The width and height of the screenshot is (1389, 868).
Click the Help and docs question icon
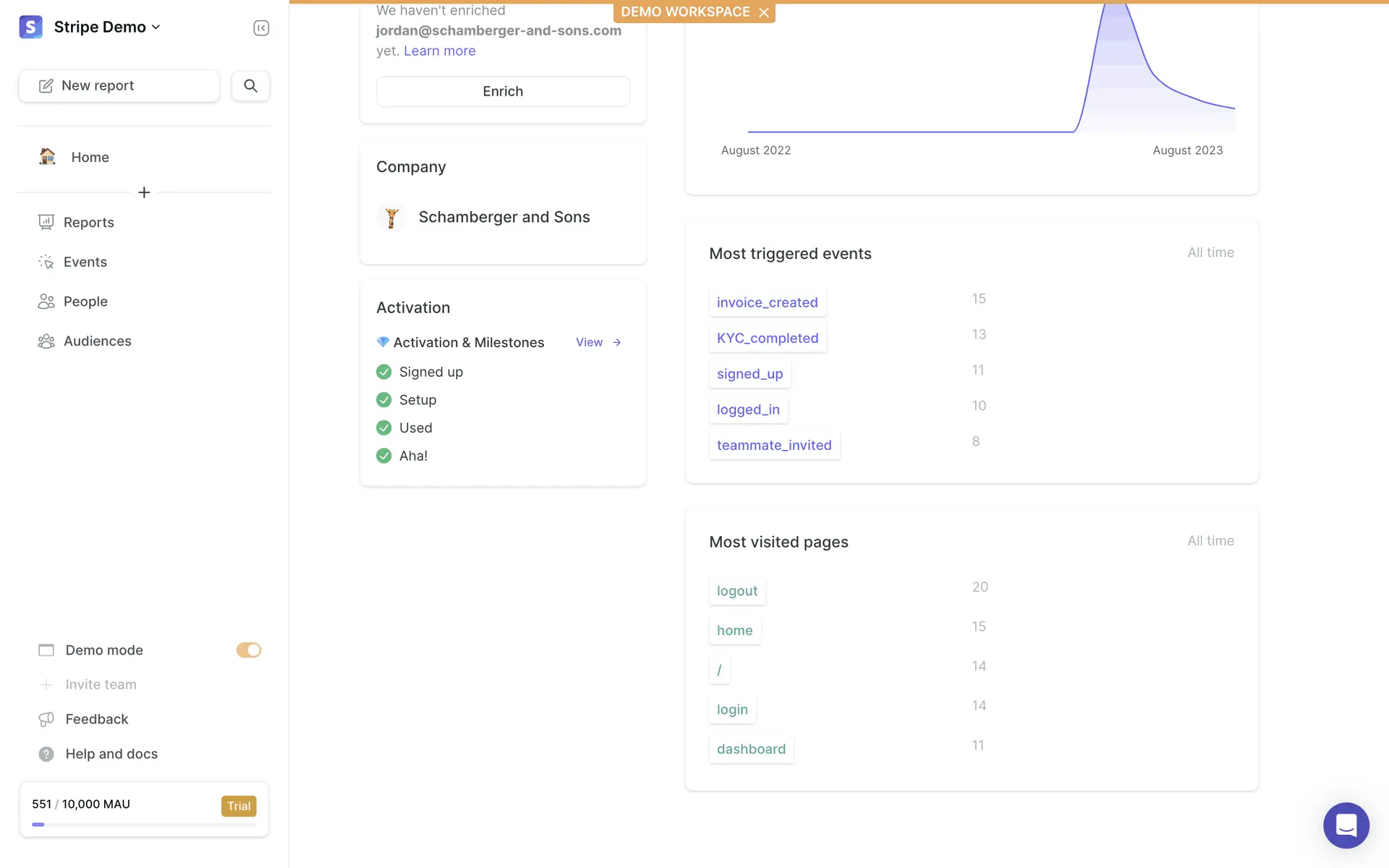[x=46, y=754]
